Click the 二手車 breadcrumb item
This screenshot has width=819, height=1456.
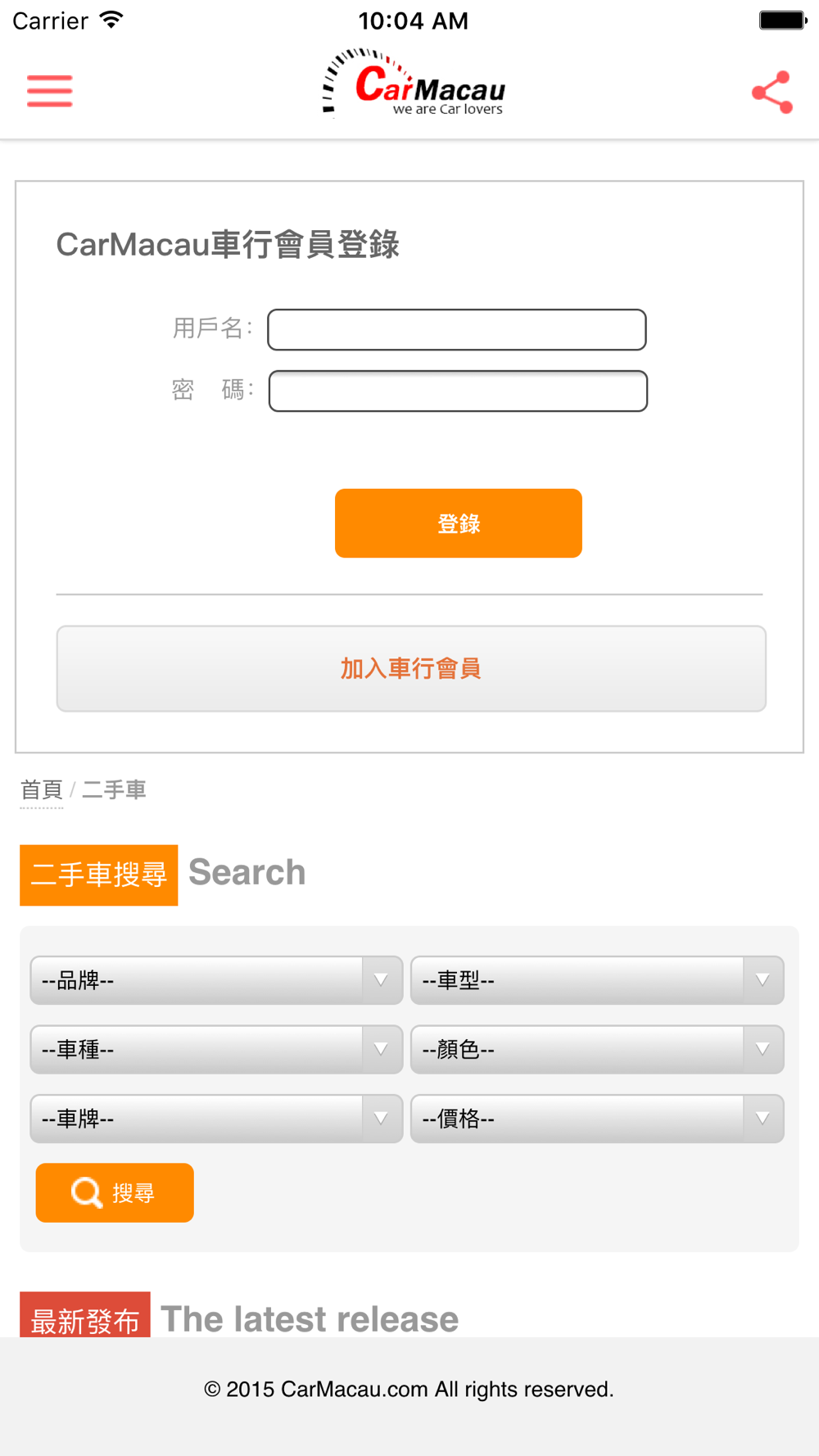coord(114,790)
